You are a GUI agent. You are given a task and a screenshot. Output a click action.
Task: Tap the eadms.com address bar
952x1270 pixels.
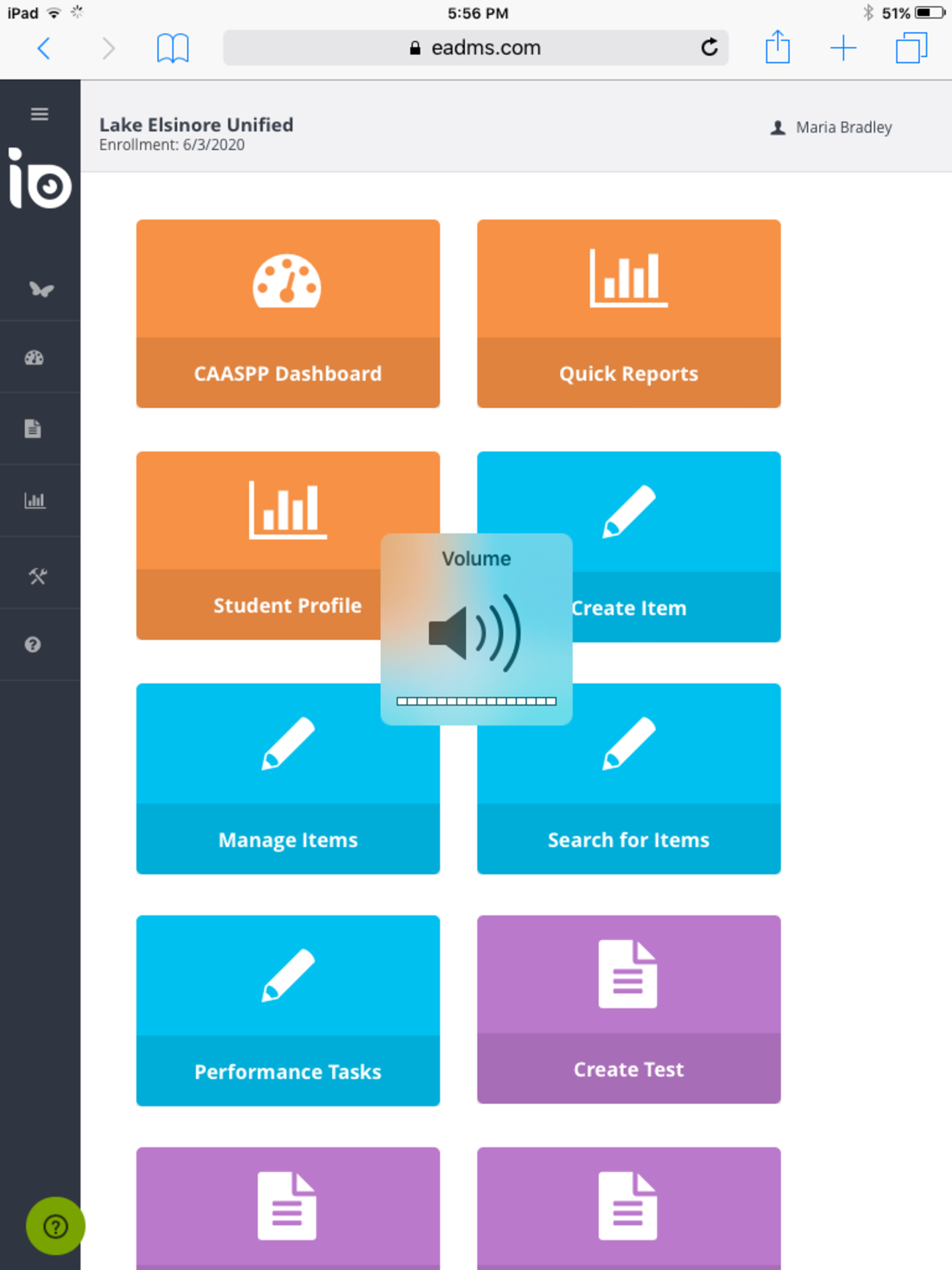[475, 48]
